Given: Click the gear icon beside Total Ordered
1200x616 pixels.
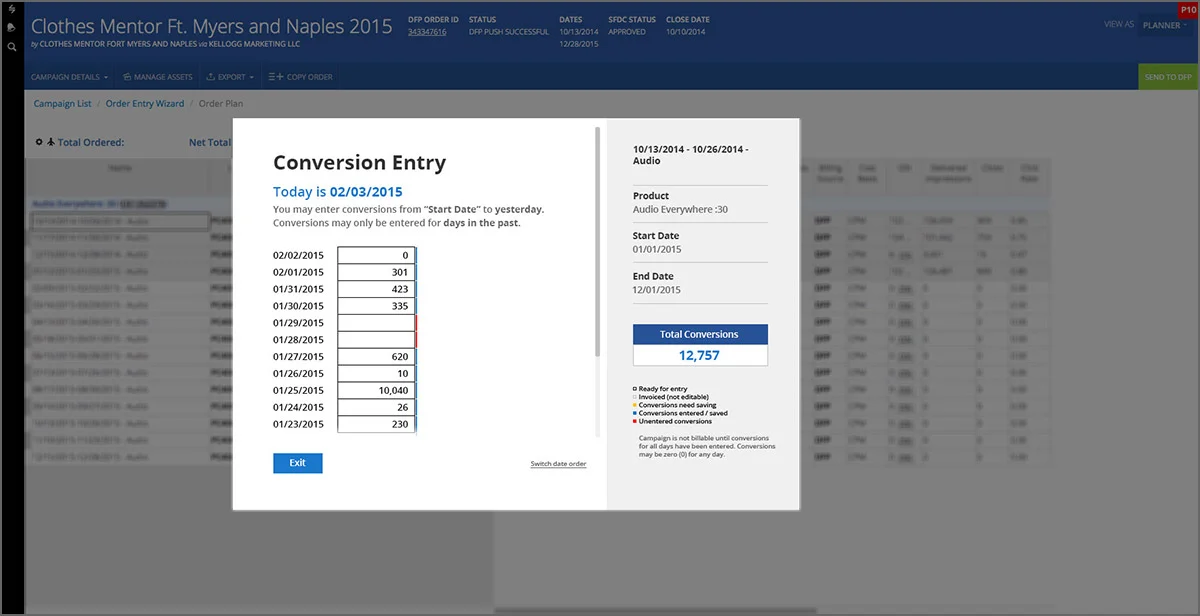Looking at the screenshot, I should pyautogui.click(x=39, y=142).
